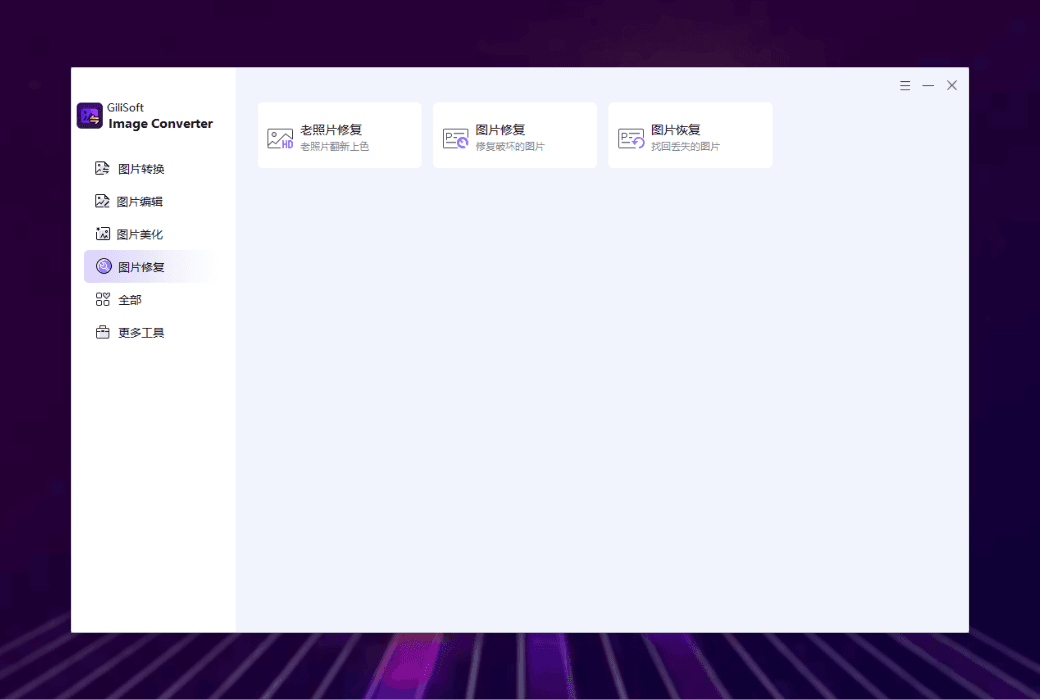The height and width of the screenshot is (700, 1040).
Task: Click the 图片恢复 card's recovery icon
Action: pyautogui.click(x=631, y=138)
